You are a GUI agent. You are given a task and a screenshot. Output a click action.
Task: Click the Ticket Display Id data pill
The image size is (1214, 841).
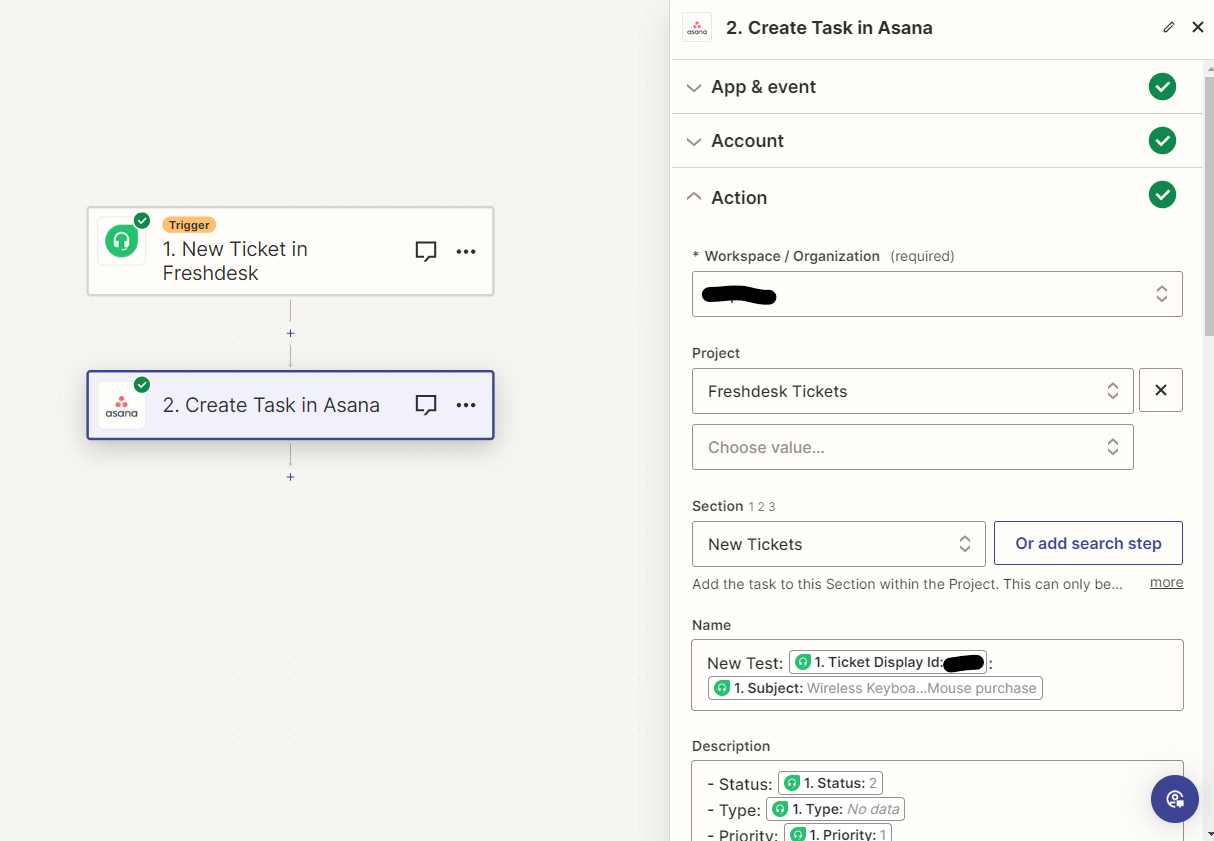tap(888, 662)
